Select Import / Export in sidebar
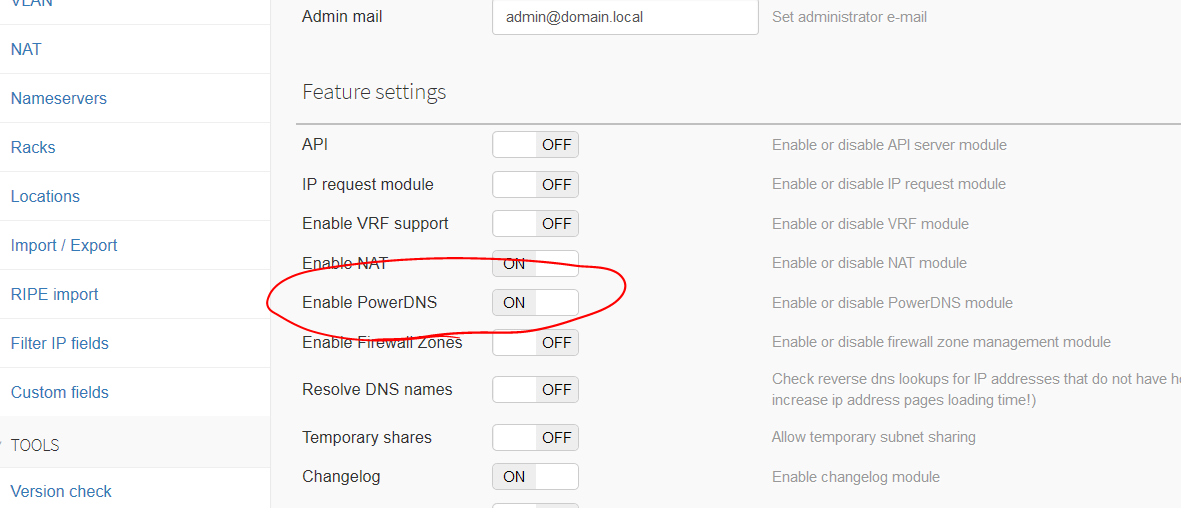 (x=64, y=245)
